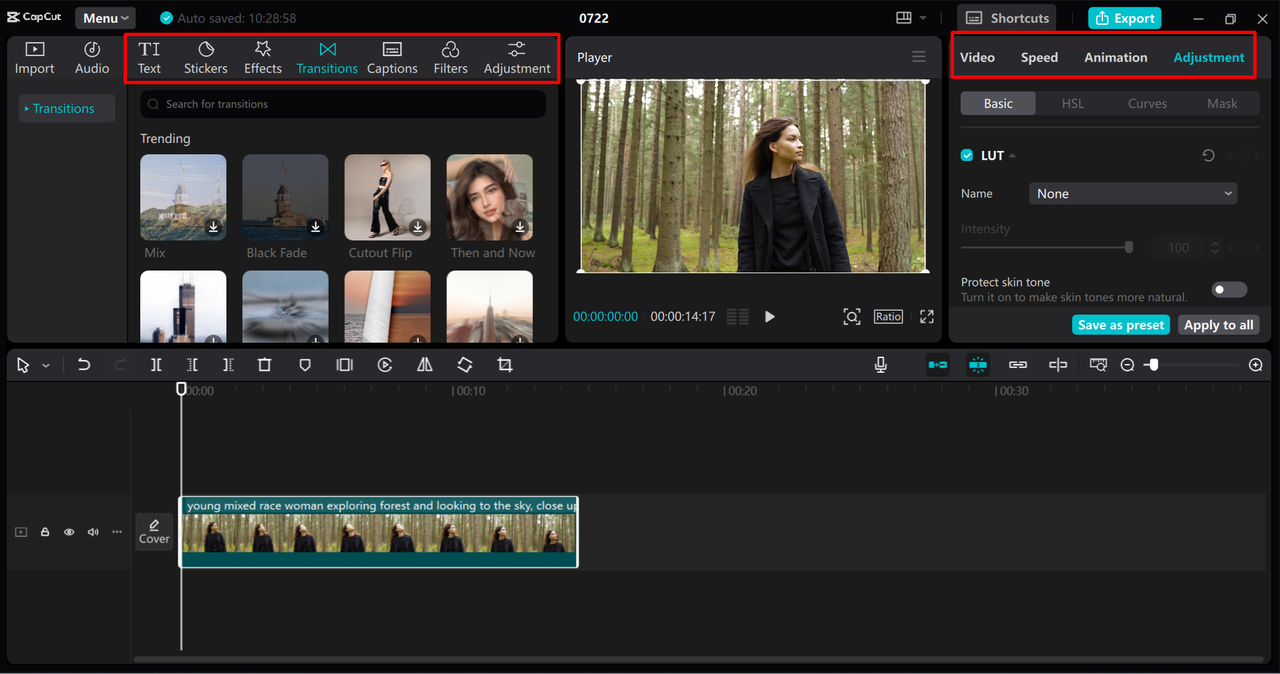Hide the video track with eye icon
This screenshot has height=674, width=1280.
click(x=69, y=532)
